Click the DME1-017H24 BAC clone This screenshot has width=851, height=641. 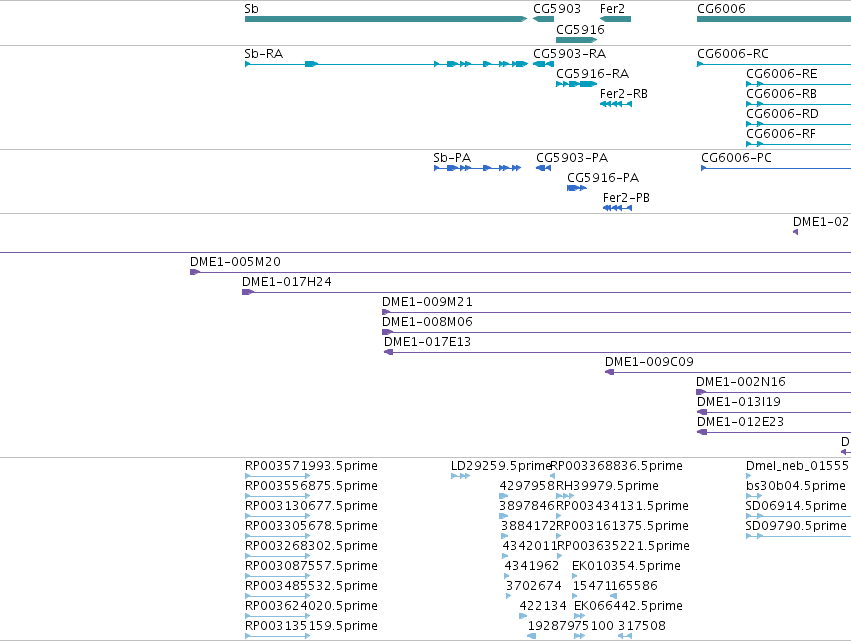tap(547, 292)
